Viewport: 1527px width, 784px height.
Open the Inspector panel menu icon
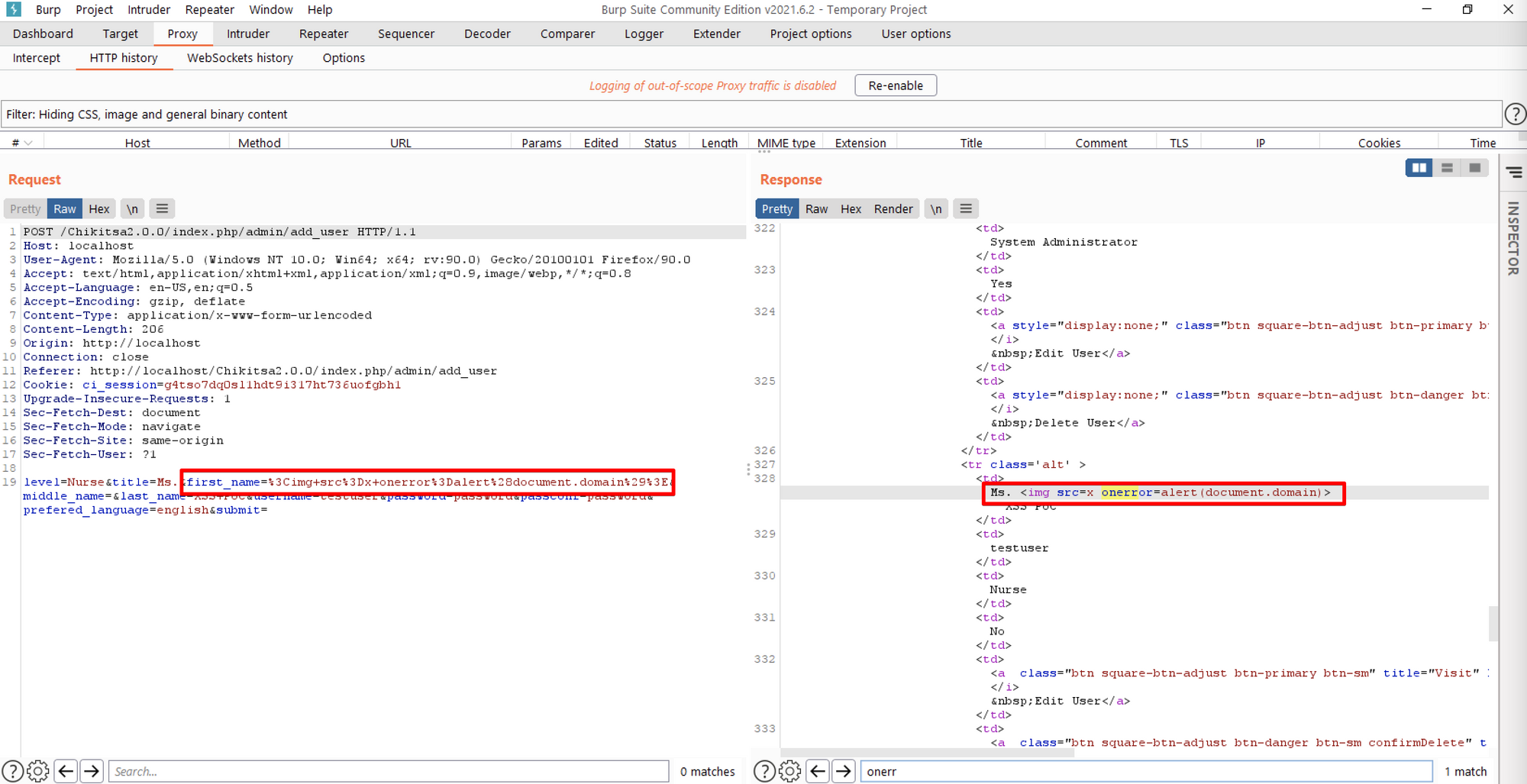point(1514,173)
